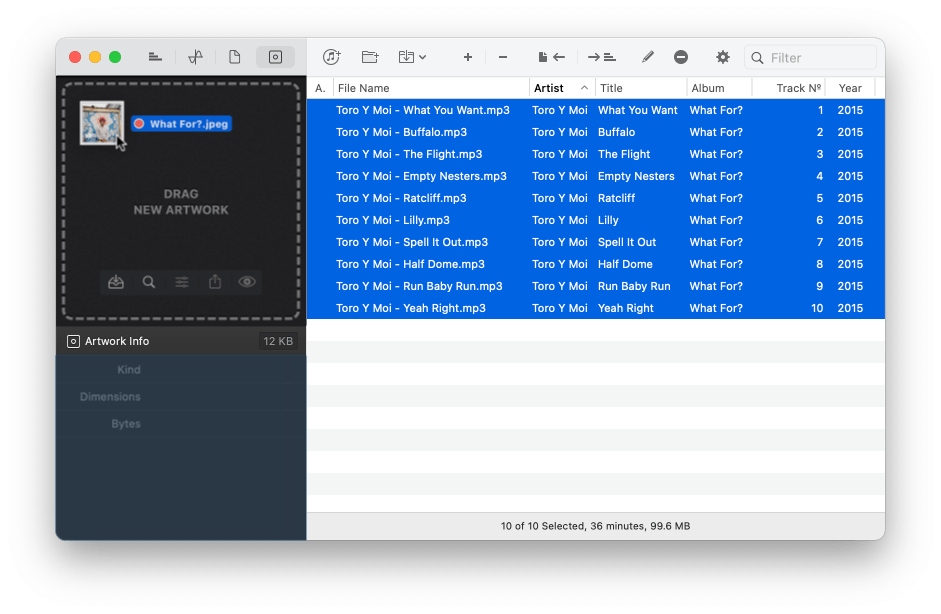Sort by the A. column header

click(320, 88)
